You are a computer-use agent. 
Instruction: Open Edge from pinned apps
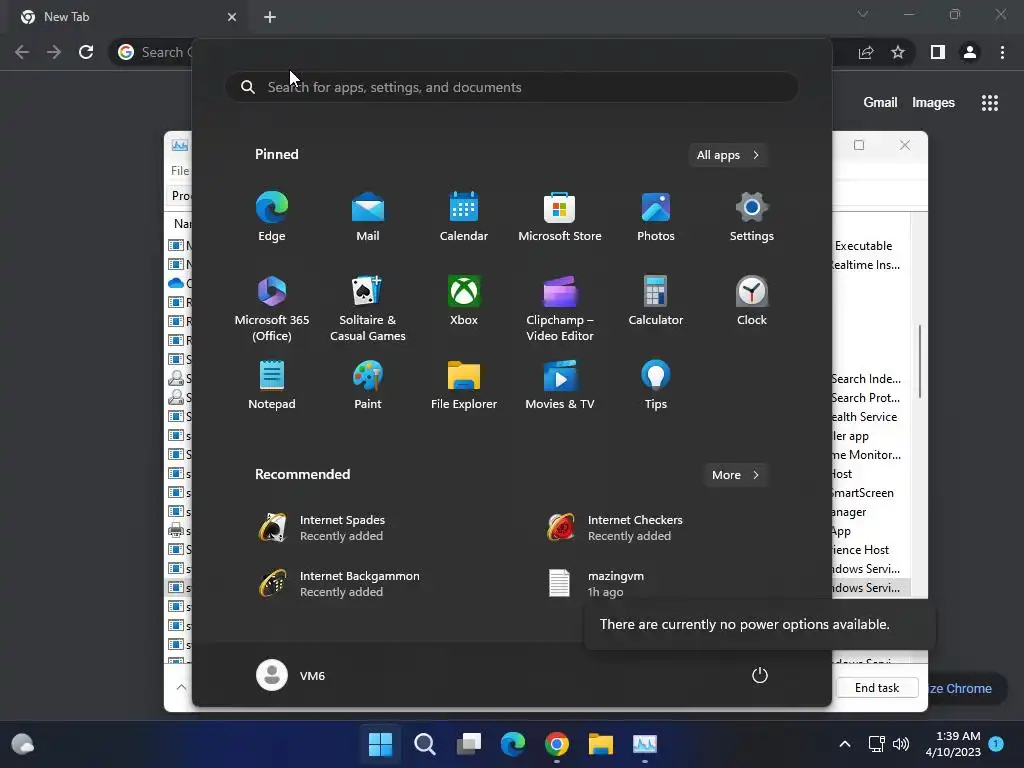coord(272,217)
